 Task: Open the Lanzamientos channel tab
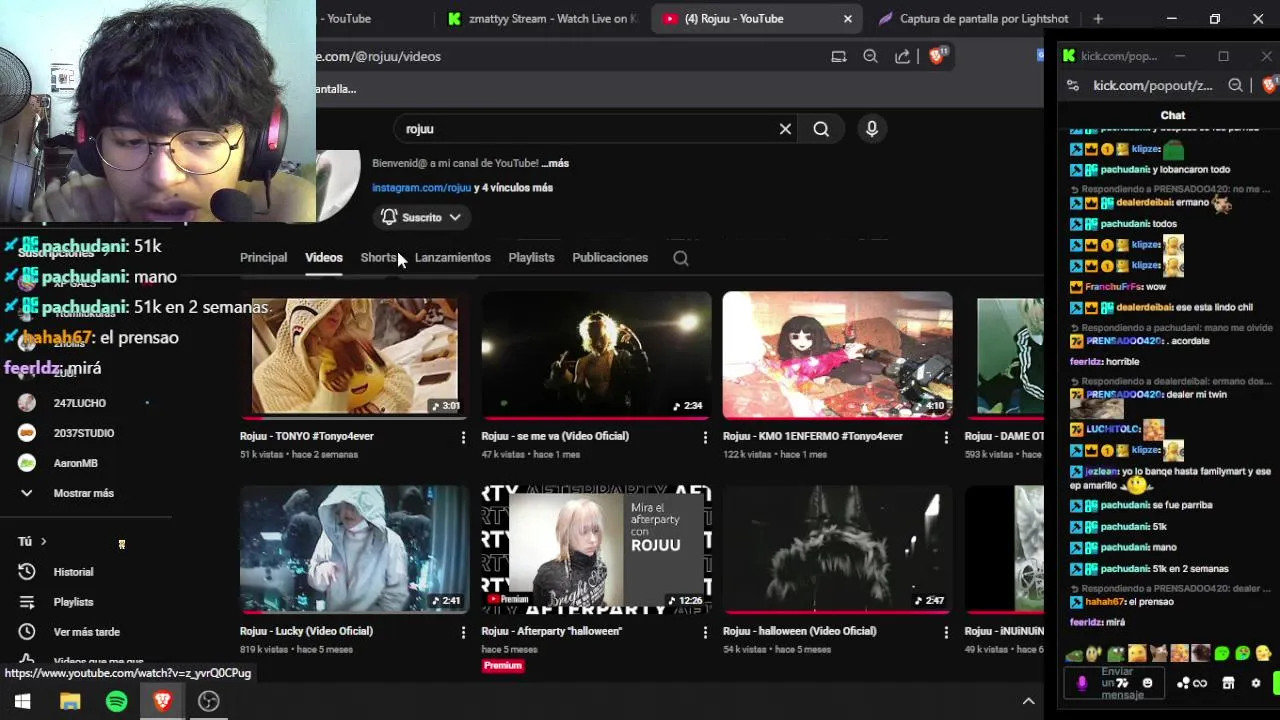[452, 258]
